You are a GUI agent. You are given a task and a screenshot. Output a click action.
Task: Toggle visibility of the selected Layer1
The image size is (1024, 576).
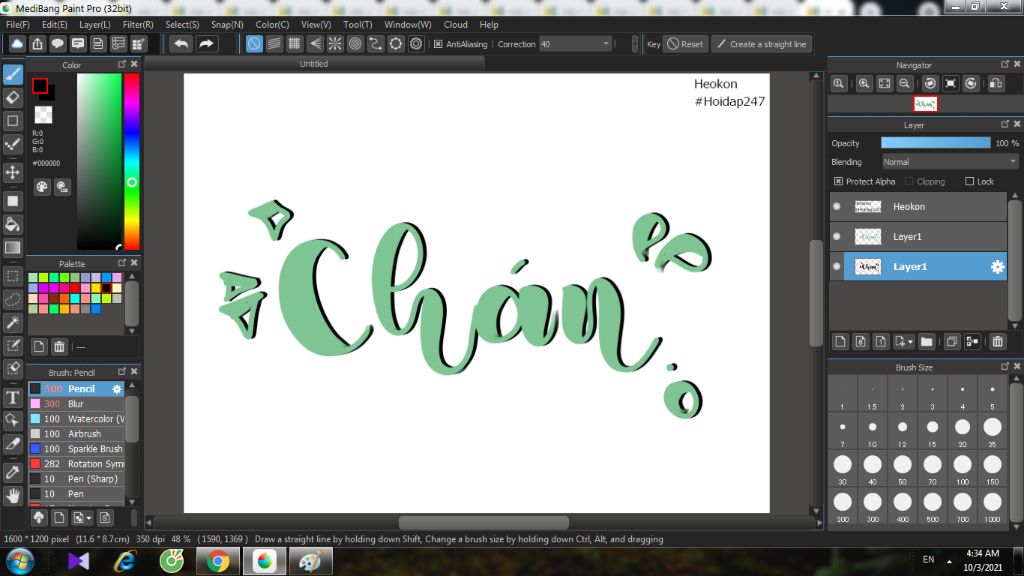[837, 266]
